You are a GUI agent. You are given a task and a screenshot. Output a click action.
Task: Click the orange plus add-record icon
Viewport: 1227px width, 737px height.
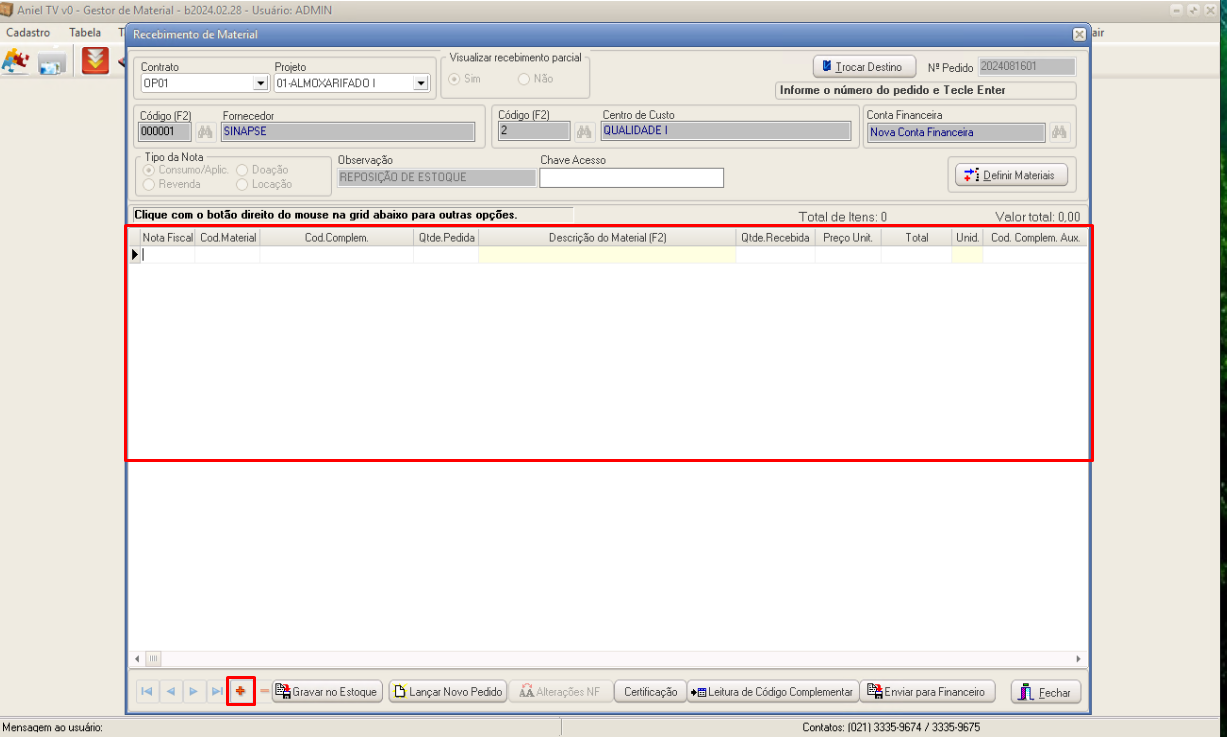(x=240, y=691)
